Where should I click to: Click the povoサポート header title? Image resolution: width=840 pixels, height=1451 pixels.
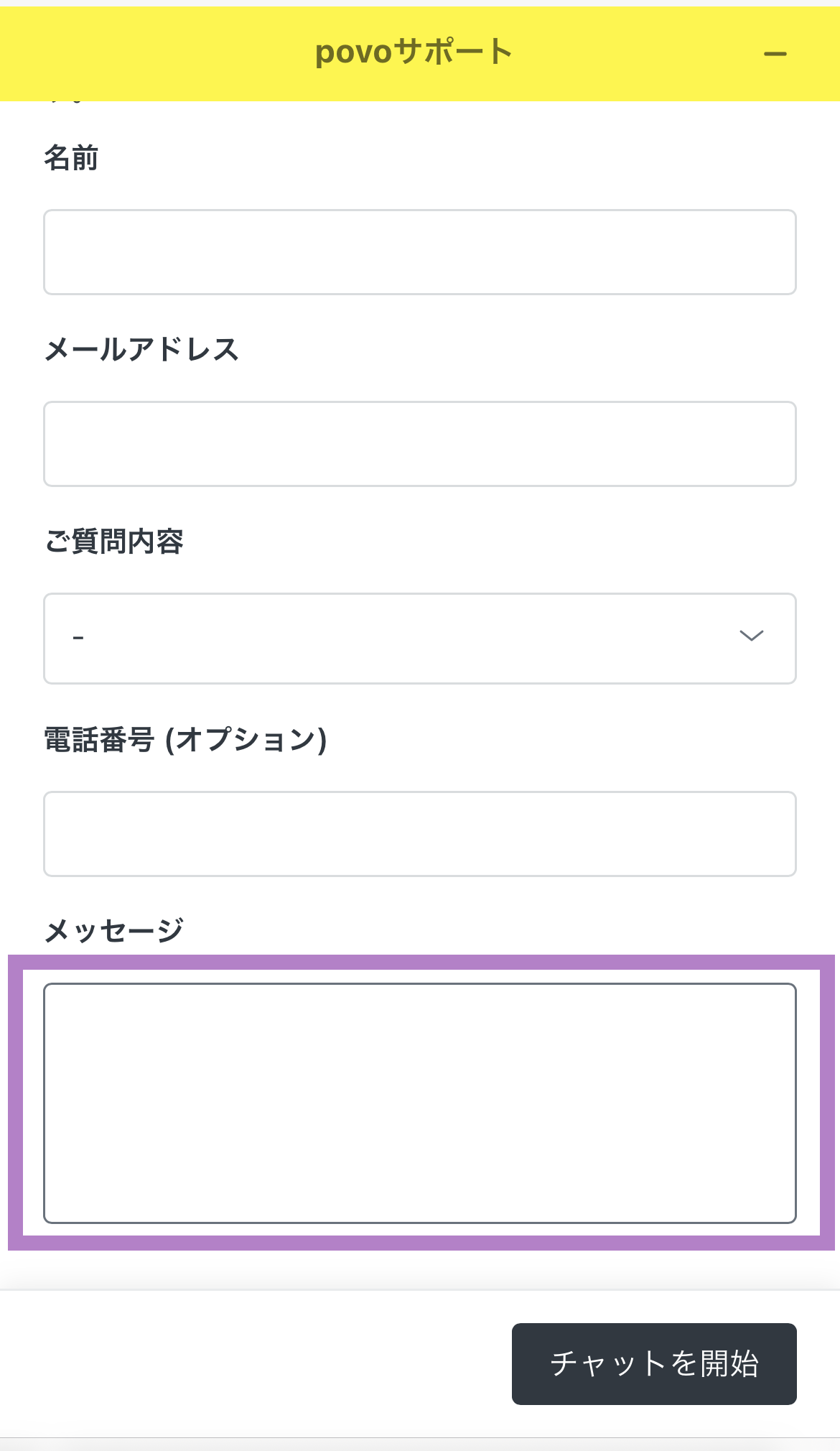[x=414, y=52]
